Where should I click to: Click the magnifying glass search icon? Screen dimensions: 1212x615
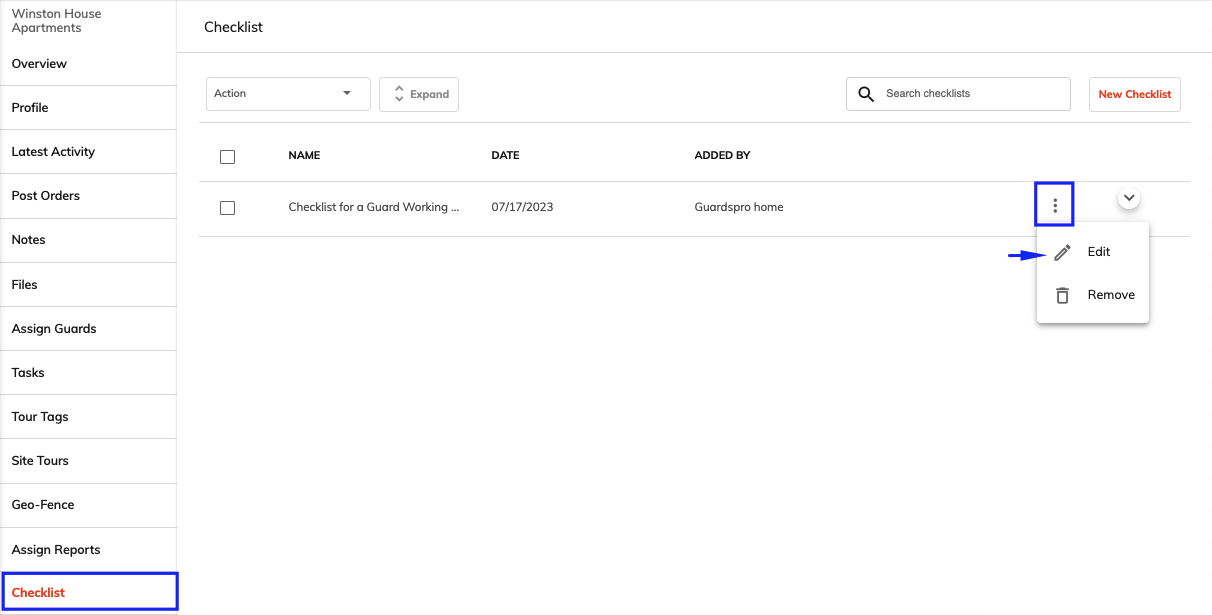pos(866,94)
